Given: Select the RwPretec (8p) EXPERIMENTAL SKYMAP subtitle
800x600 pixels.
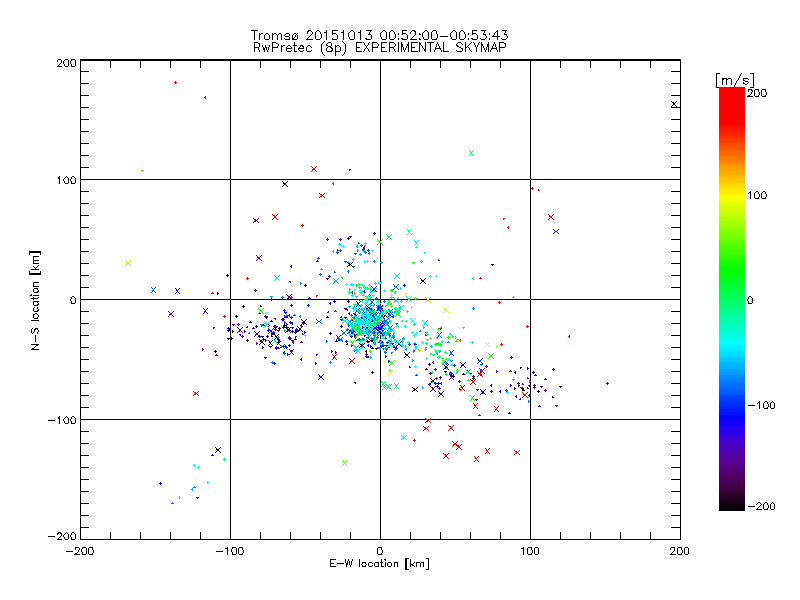Looking at the screenshot, I should click(380, 48).
